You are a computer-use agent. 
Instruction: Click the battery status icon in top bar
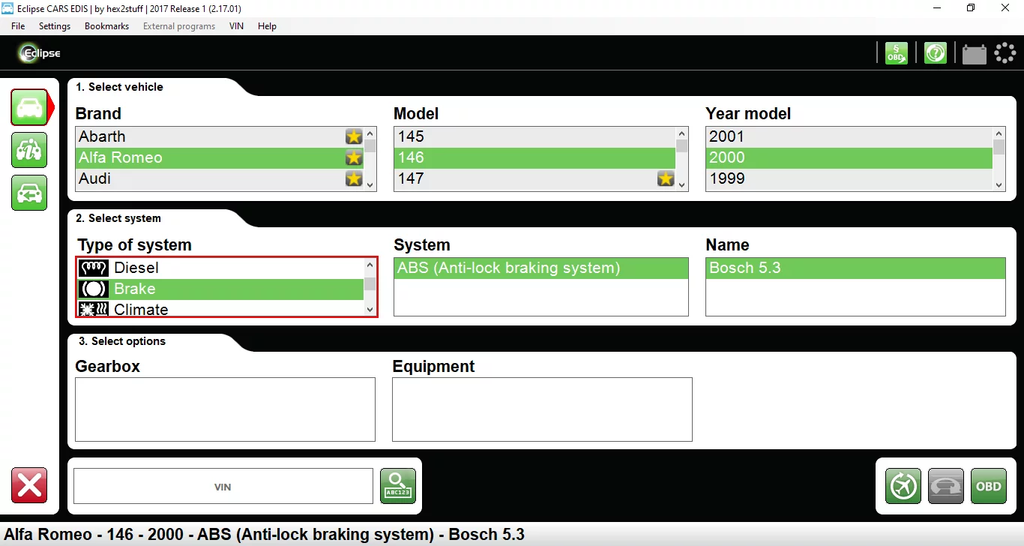pyautogui.click(x=974, y=54)
